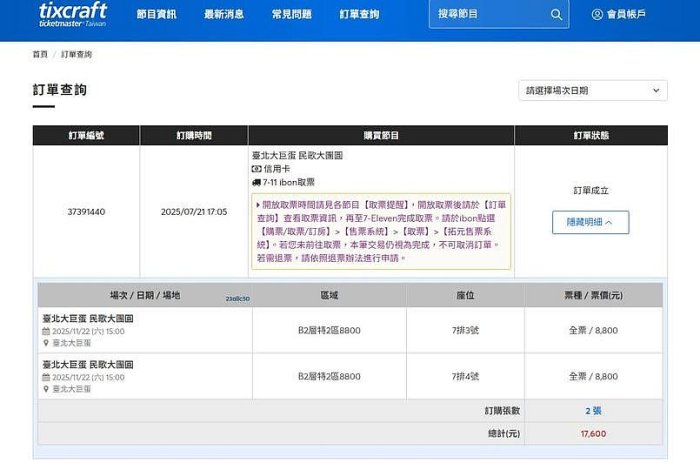
Task: Click the 會員帳戶 user icon
Action: pos(597,14)
